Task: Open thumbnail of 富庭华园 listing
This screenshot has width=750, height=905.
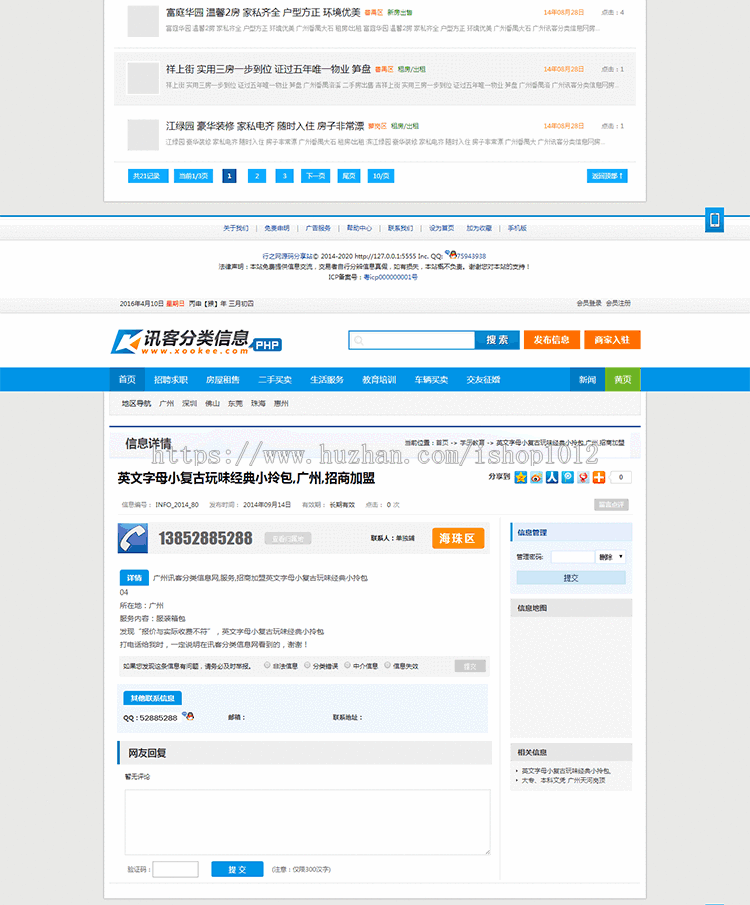Action: click(143, 21)
